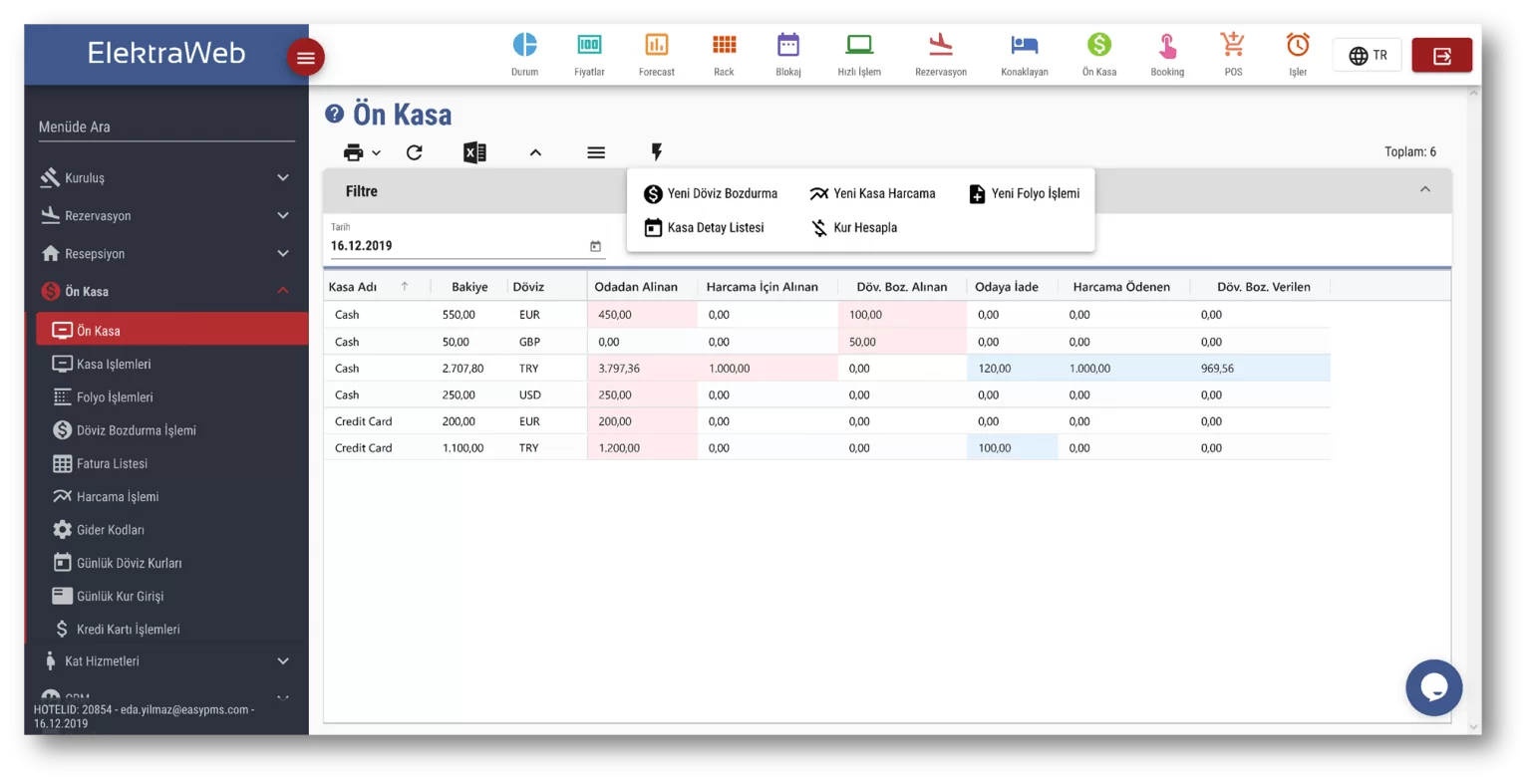Open the print options dropdown
This screenshot has height=784, width=1531.
(x=361, y=152)
